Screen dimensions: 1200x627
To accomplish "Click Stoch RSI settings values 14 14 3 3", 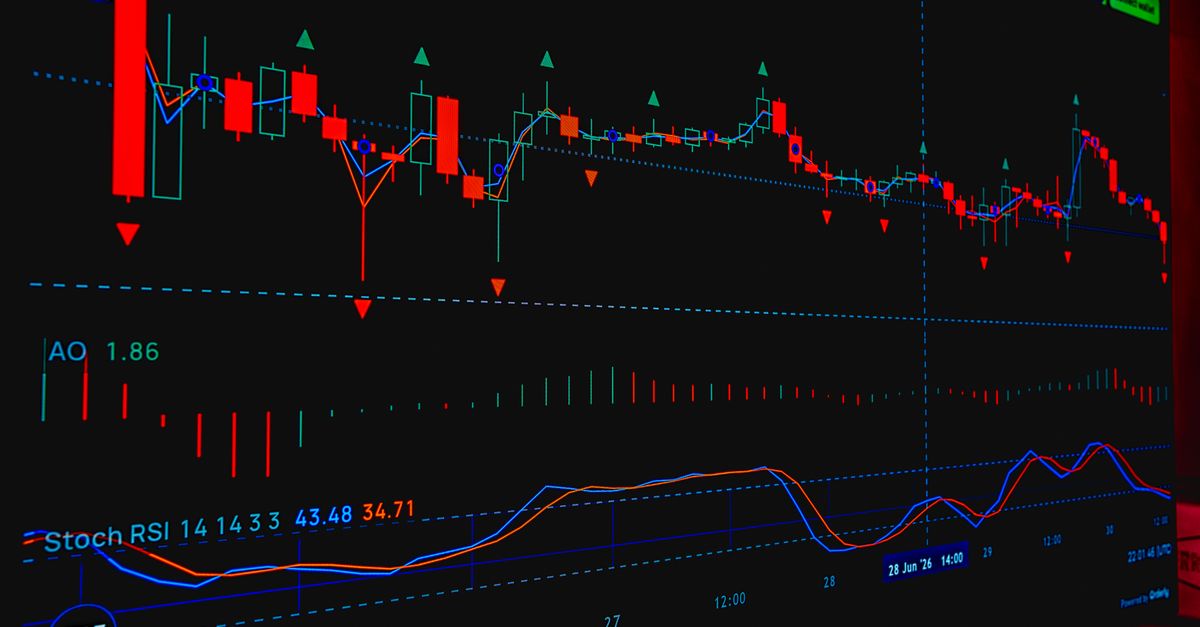I will tap(231, 526).
